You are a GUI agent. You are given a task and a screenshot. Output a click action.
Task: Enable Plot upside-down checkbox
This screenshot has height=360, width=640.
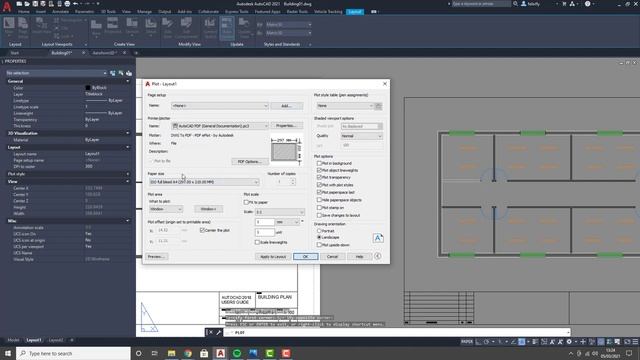pos(319,245)
